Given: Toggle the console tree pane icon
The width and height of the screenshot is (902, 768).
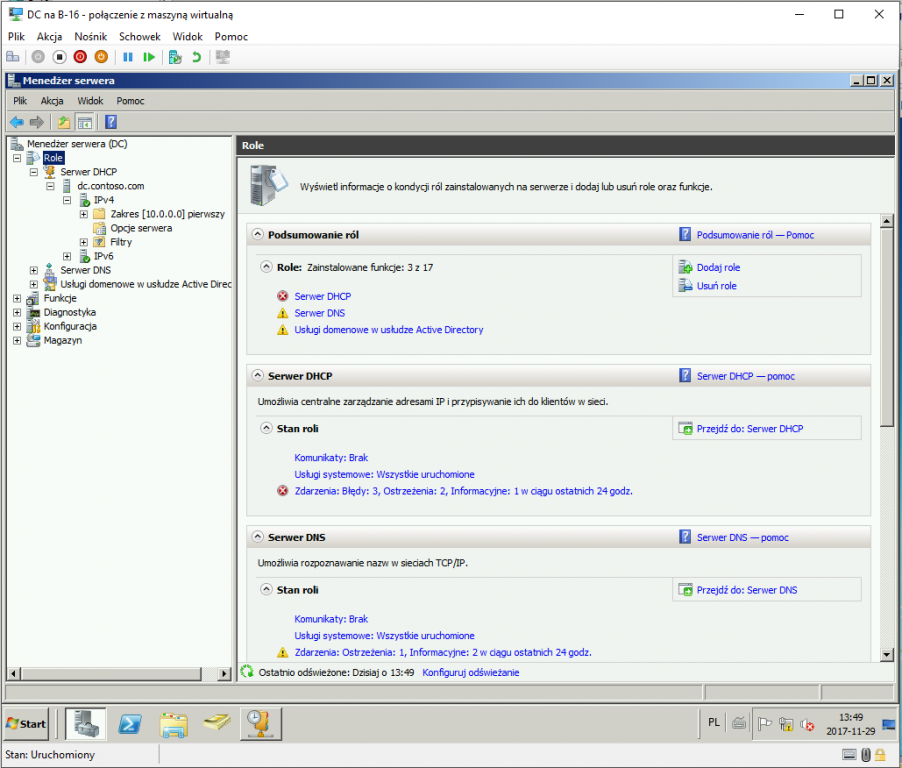Looking at the screenshot, I should 85,122.
